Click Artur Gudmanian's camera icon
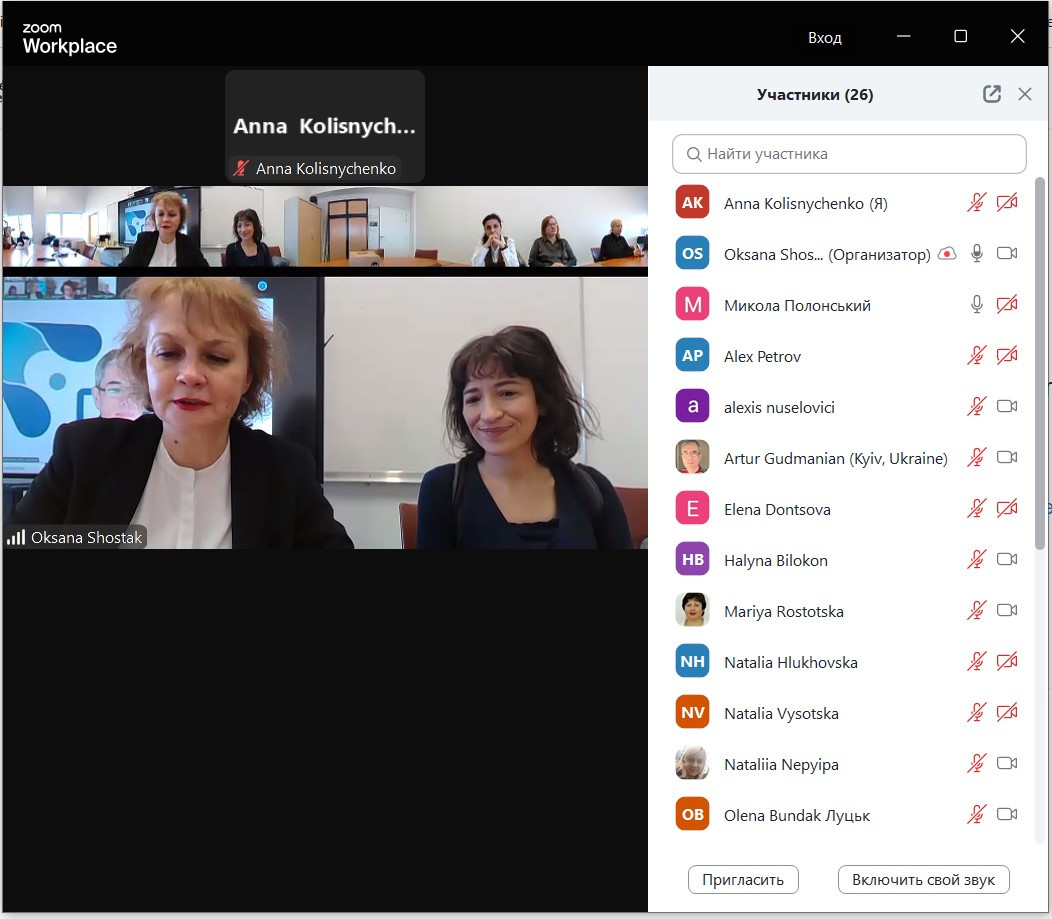This screenshot has height=919, width=1052. point(1006,457)
